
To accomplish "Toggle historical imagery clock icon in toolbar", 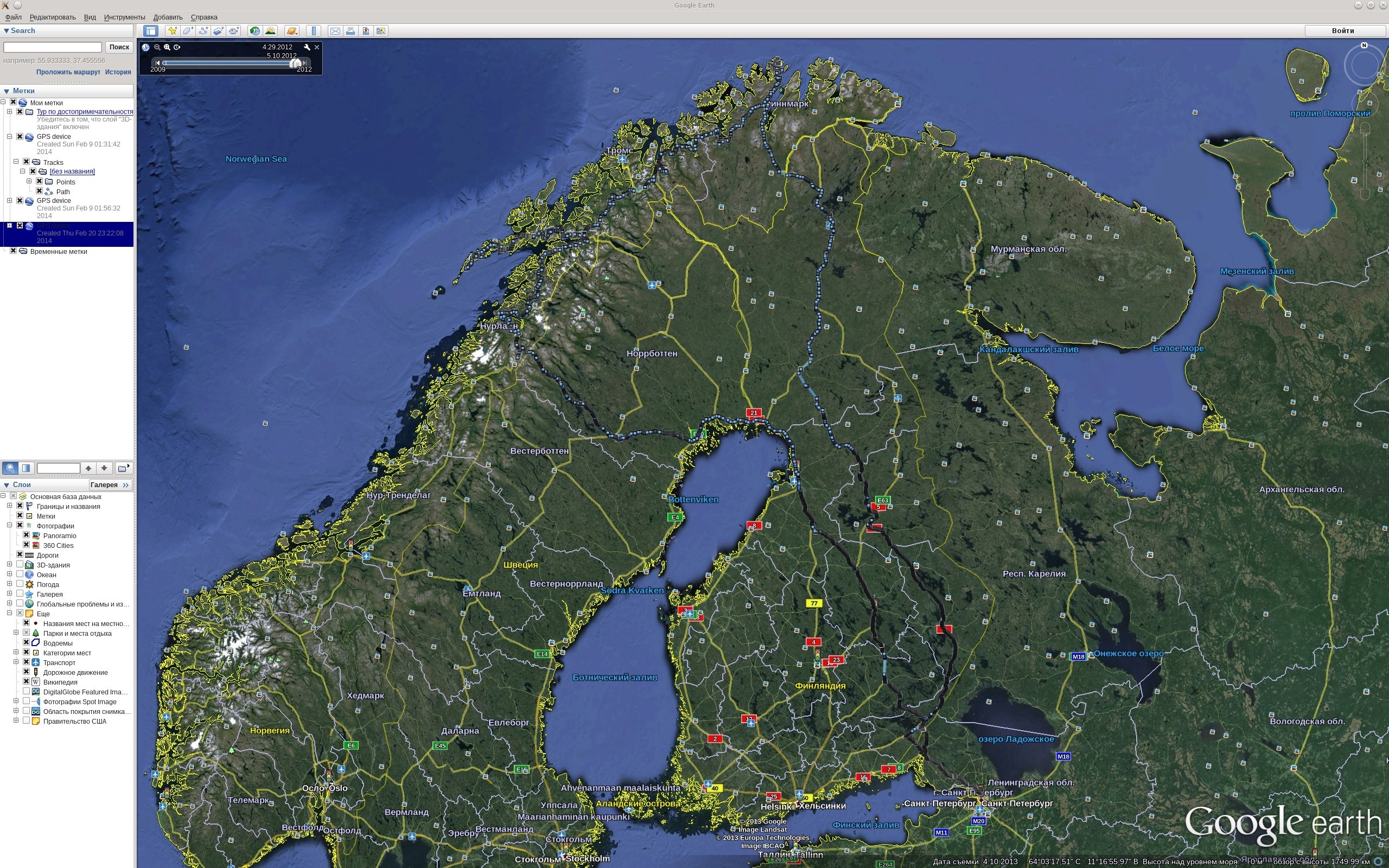I will [255, 31].
